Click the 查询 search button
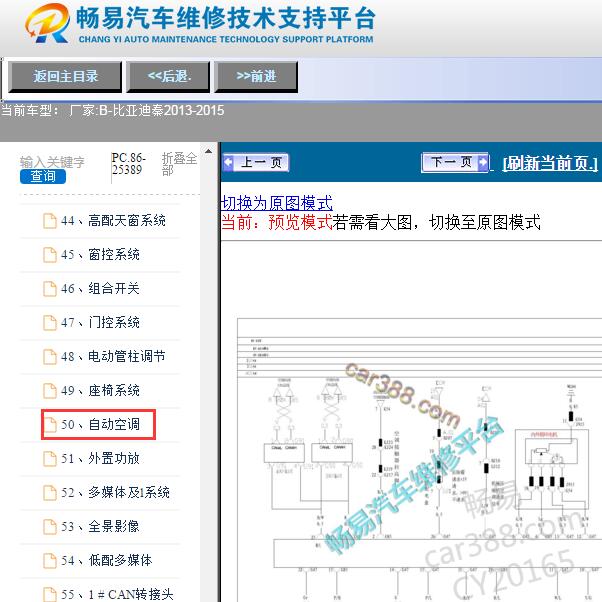This screenshot has height=602, width=602. 43,176
